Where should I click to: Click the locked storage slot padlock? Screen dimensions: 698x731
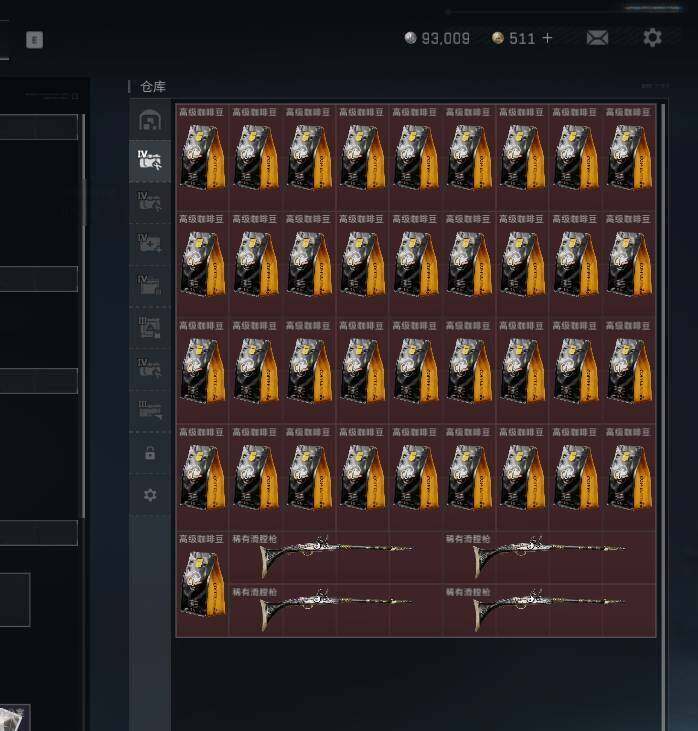coord(150,453)
